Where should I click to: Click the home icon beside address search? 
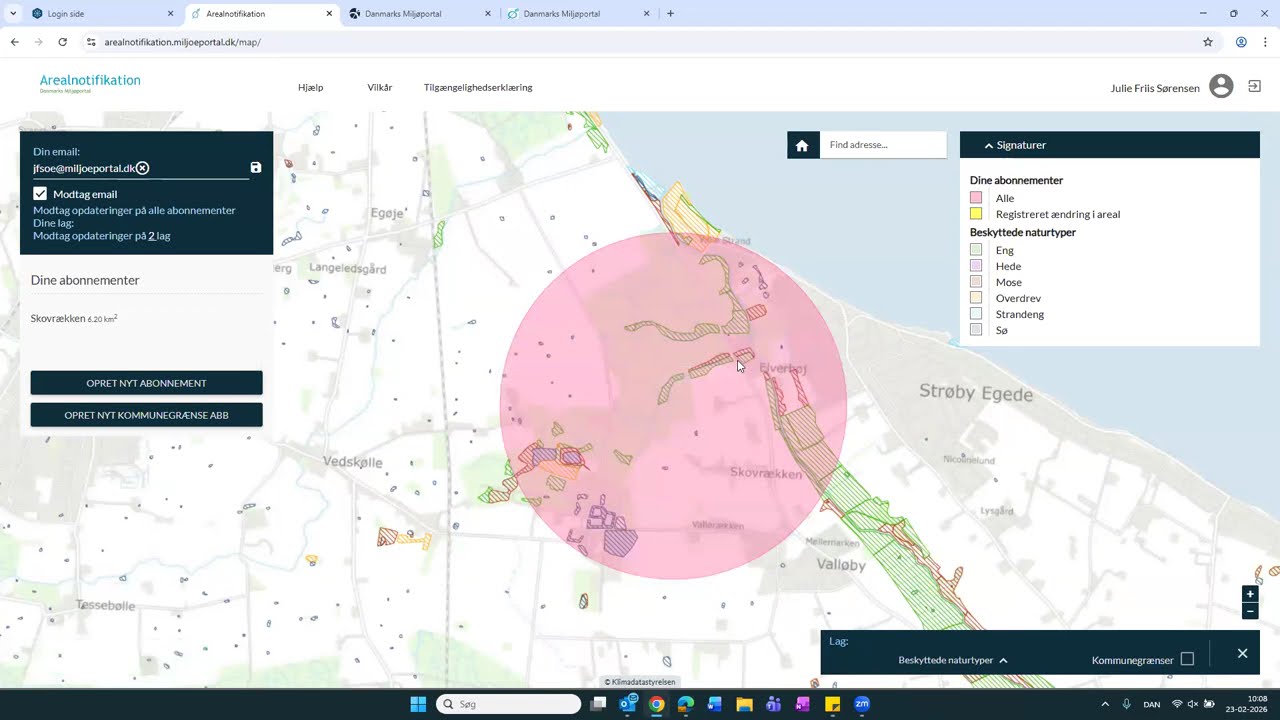pos(802,145)
